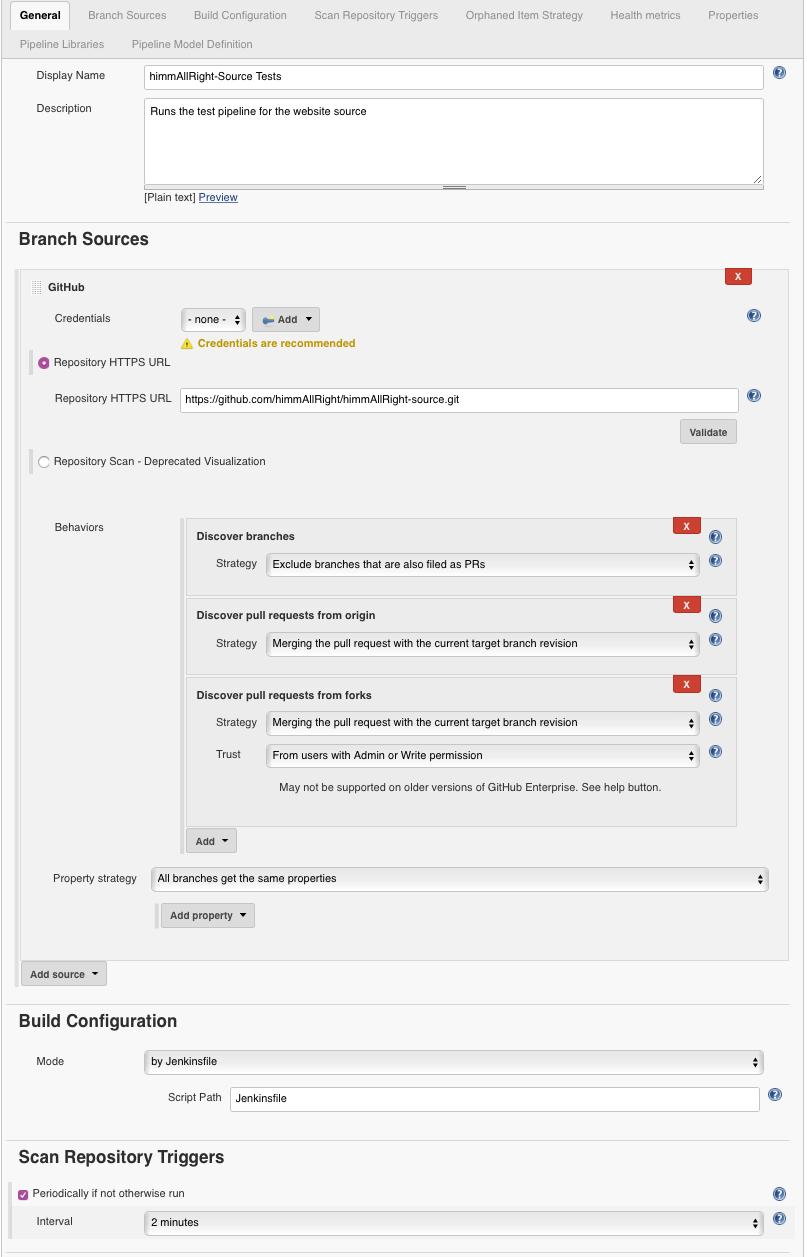Remove the Discover branches behavior
807x1257 pixels.
(686, 526)
